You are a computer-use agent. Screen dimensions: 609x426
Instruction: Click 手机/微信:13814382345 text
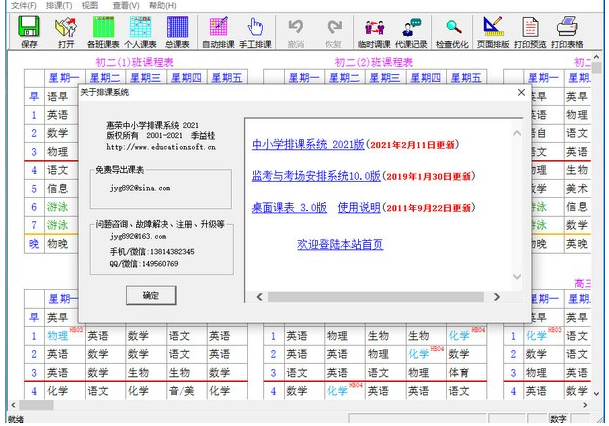[152, 252]
